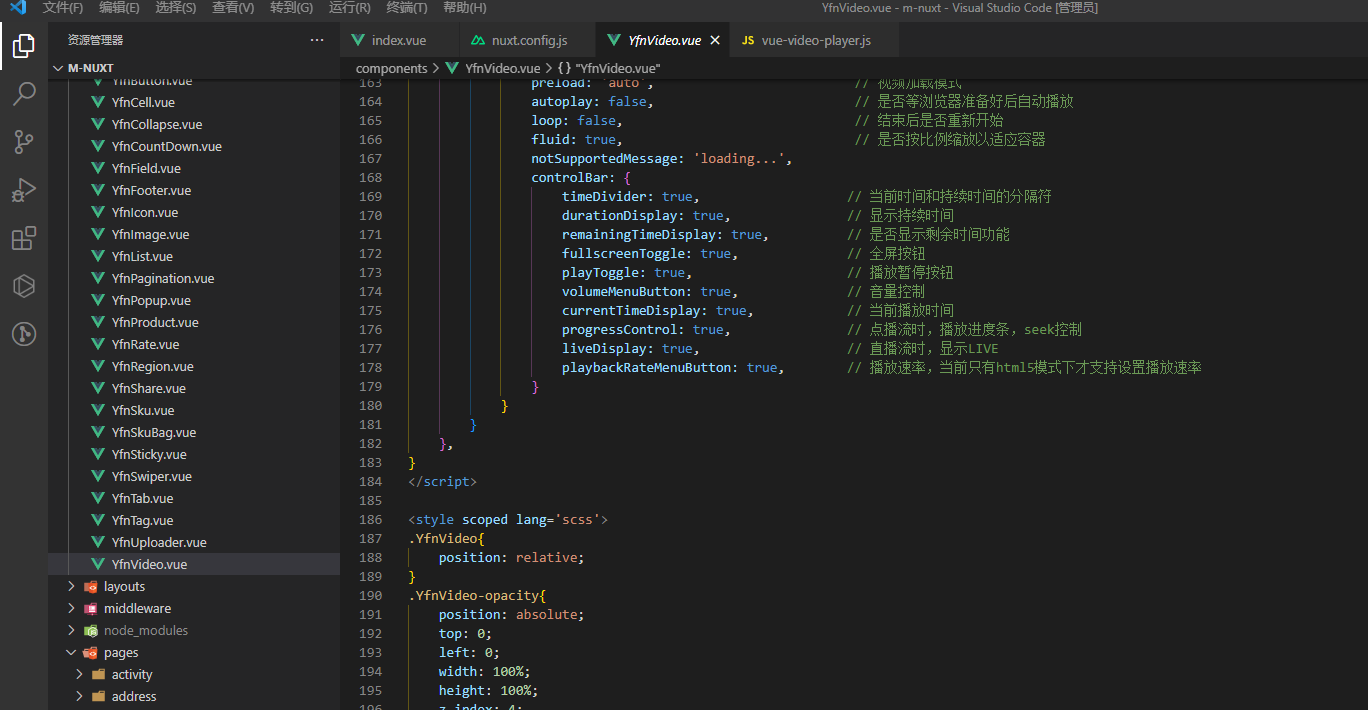Open YfnSkuBag.vue in the explorer
This screenshot has height=710, width=1368.
tap(194, 433)
